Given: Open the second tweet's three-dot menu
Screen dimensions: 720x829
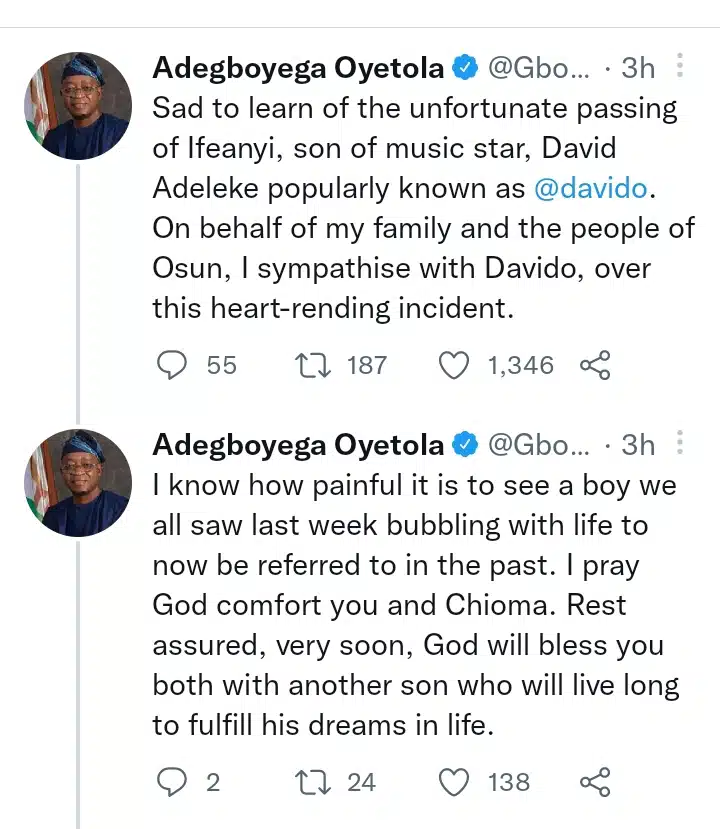Looking at the screenshot, I should click(x=680, y=442).
